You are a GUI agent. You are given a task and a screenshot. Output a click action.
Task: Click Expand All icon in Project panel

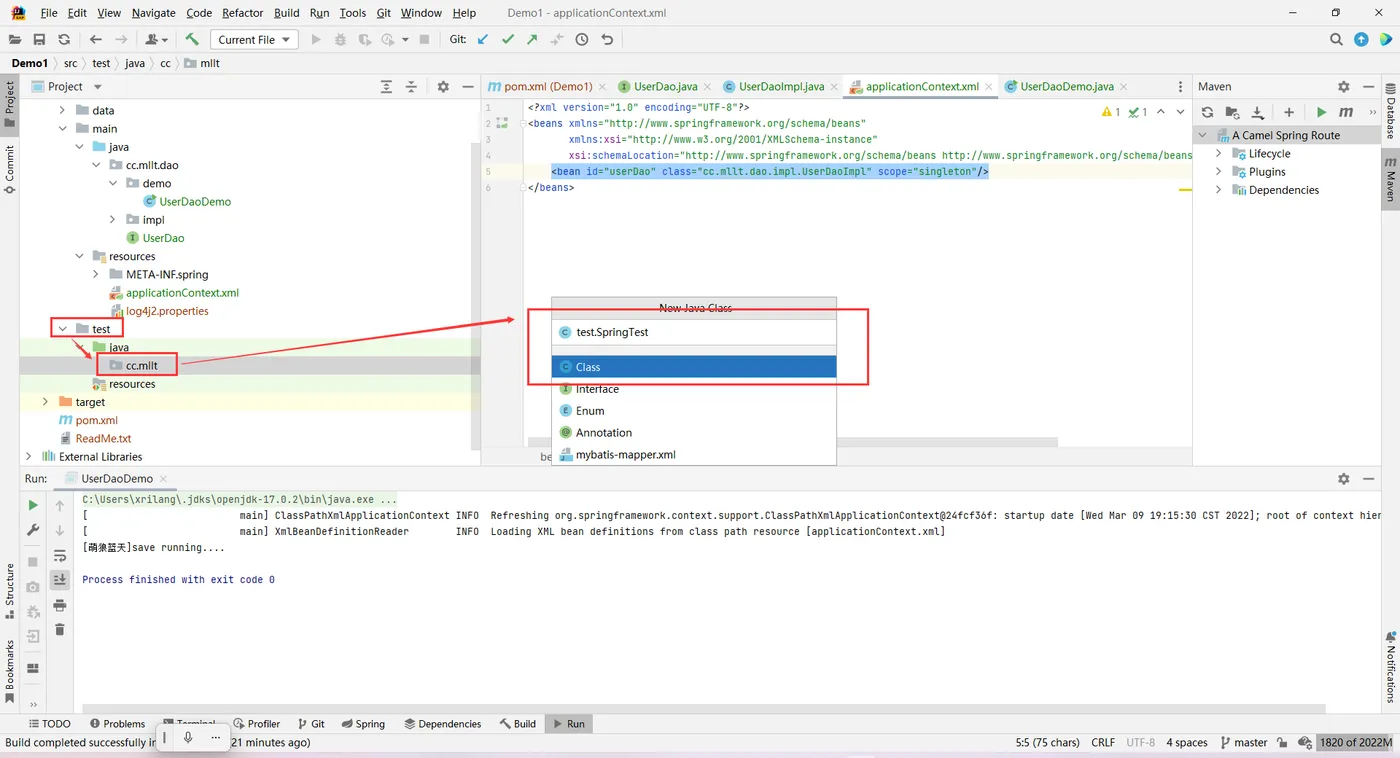tap(387, 87)
